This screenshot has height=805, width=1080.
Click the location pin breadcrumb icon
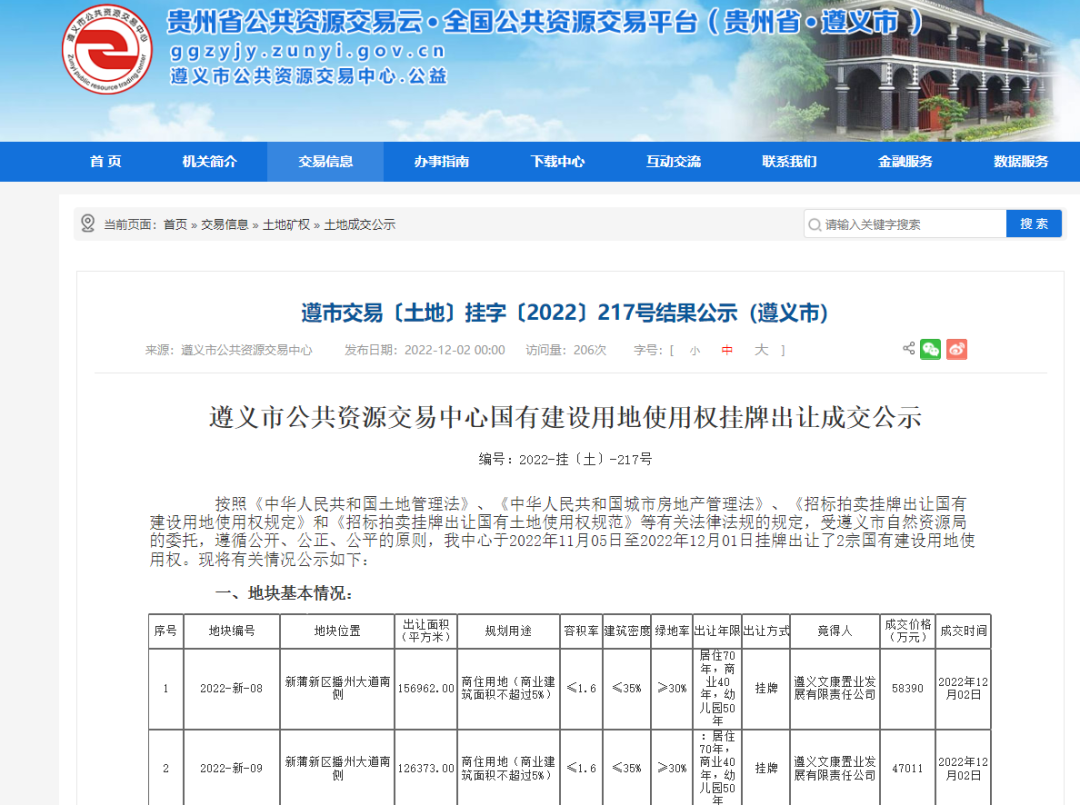88,224
